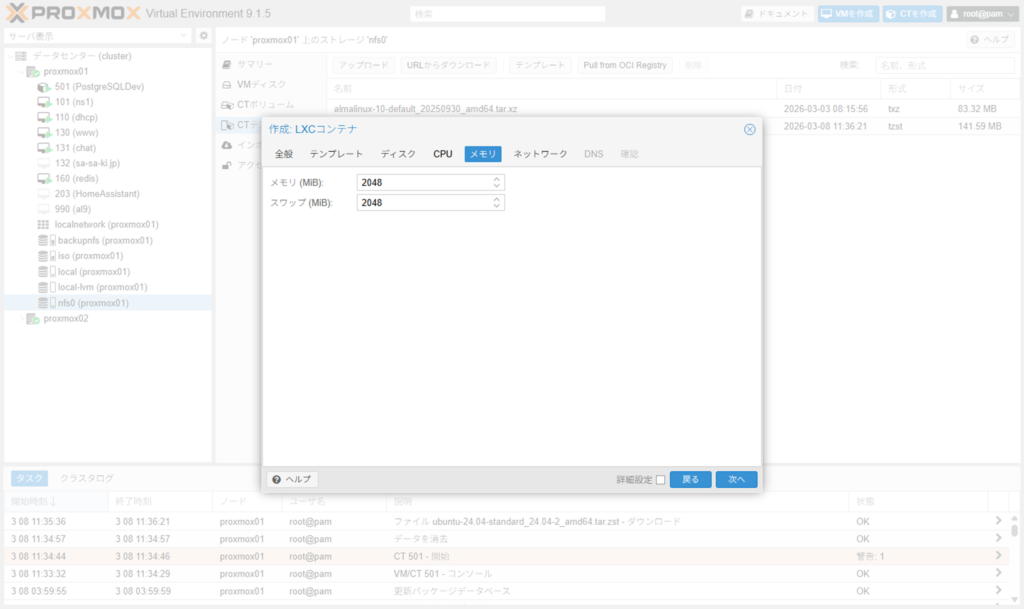1024x609 pixels.
Task: Collapse the proxmox01 node tree
Action: point(19,72)
